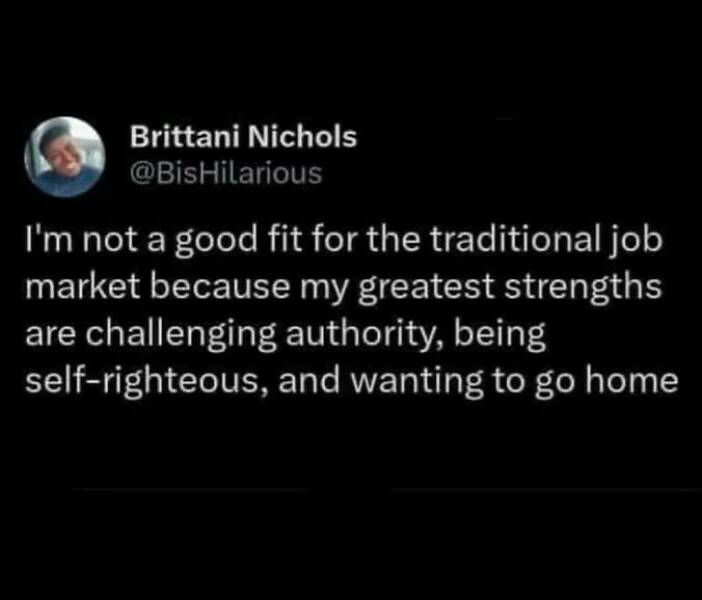Click the display name Brittani Nichols

(243, 138)
